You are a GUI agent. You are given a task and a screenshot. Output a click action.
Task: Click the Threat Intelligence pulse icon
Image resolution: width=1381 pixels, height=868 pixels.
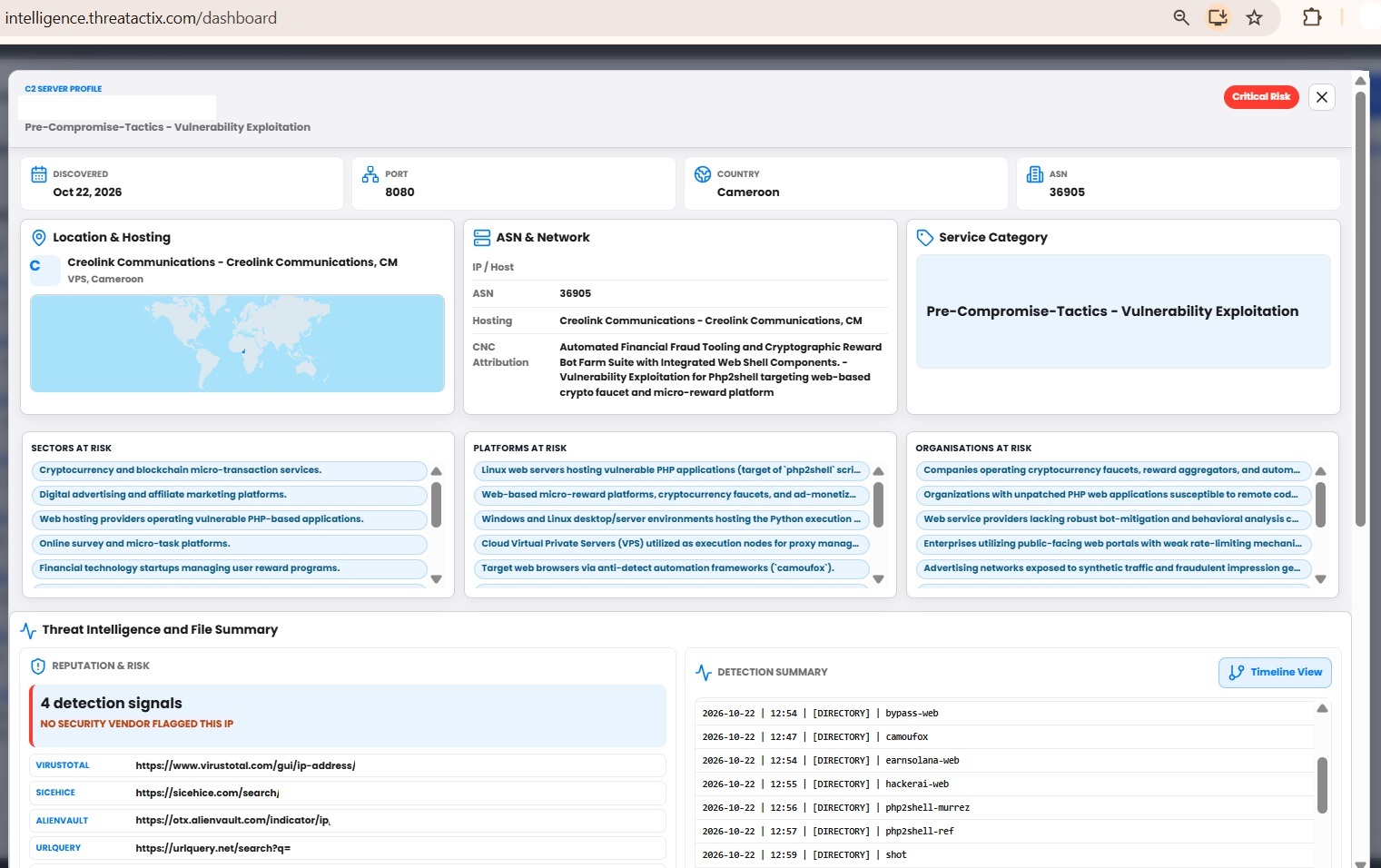tap(28, 630)
